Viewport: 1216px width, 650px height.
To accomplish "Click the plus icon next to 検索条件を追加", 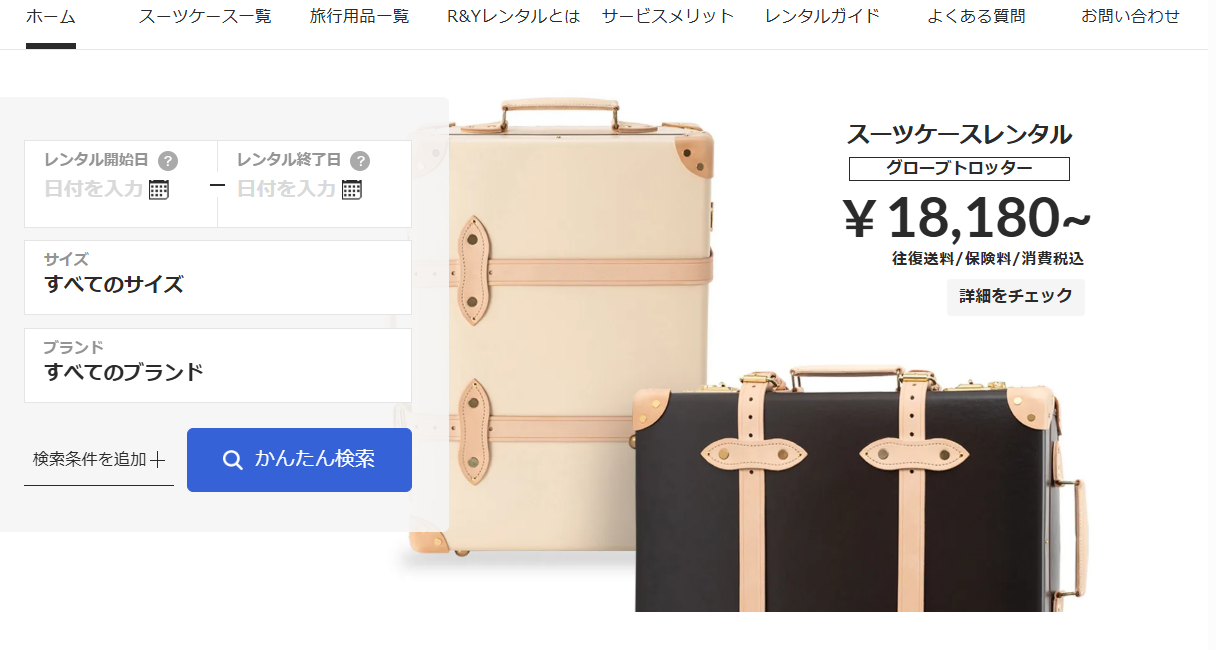I will (x=157, y=460).
